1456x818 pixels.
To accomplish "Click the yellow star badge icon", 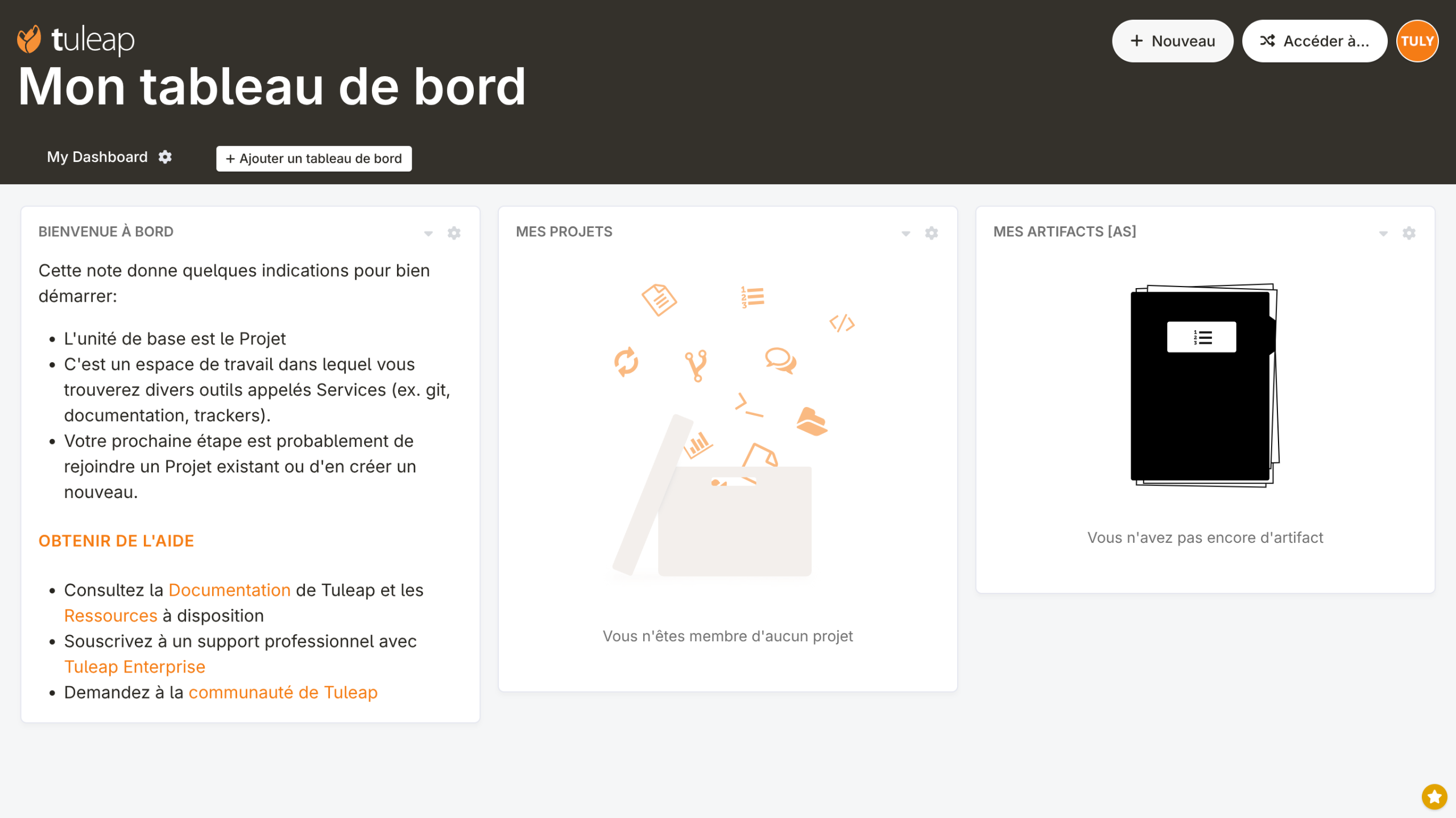I will pos(1434,796).
